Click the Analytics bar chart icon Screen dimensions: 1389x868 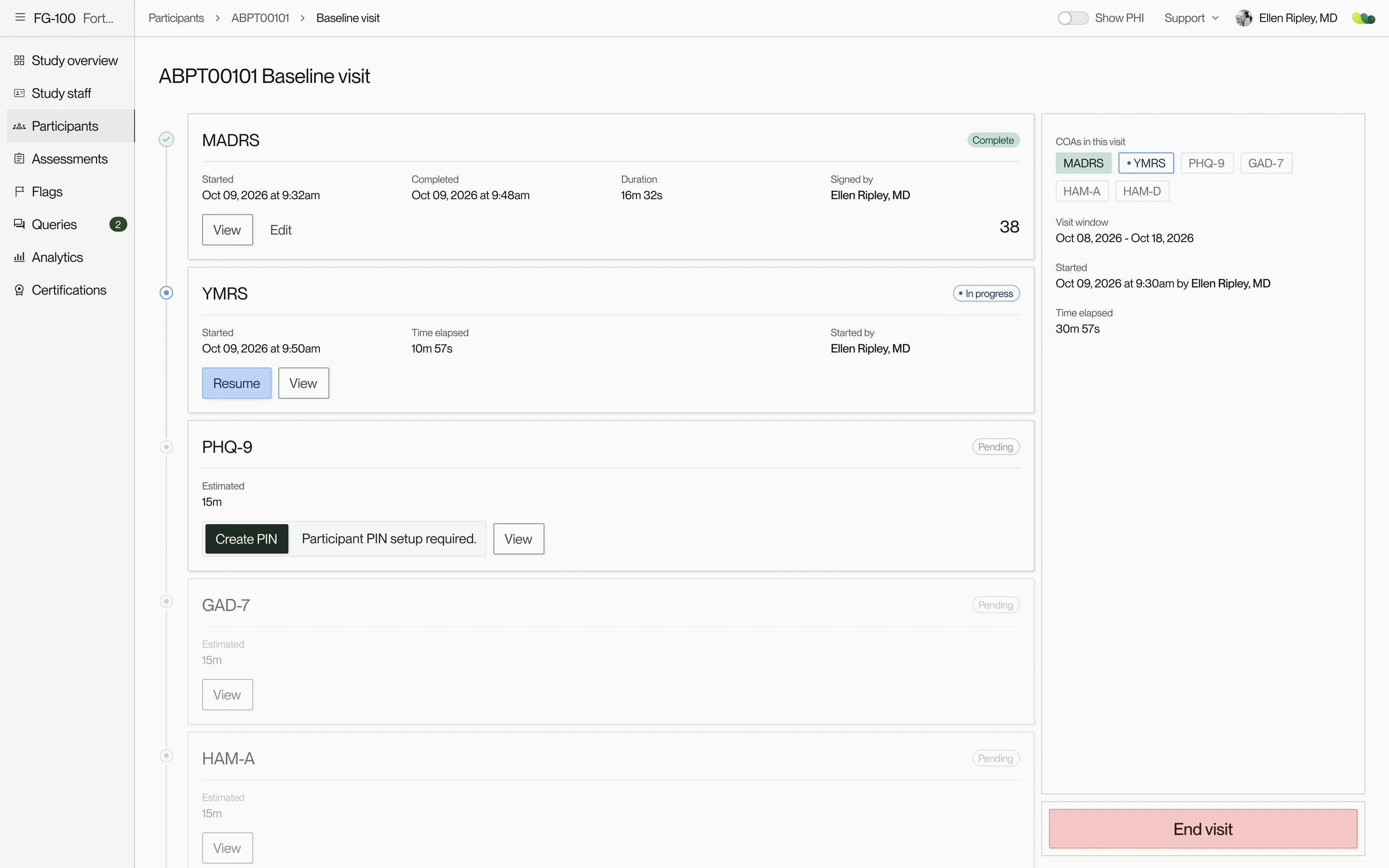19,257
